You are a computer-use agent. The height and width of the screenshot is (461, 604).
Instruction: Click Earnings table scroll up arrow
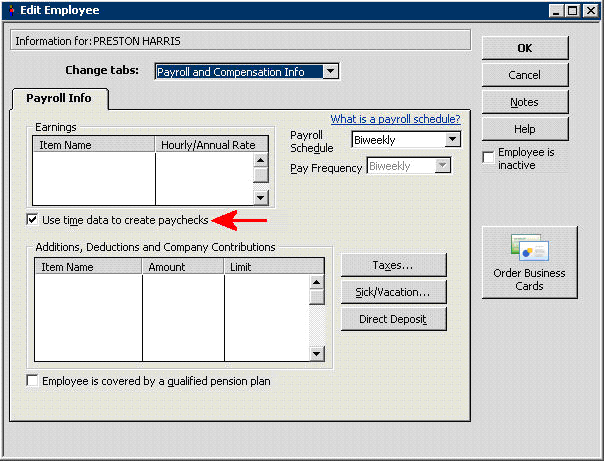[x=261, y=160]
